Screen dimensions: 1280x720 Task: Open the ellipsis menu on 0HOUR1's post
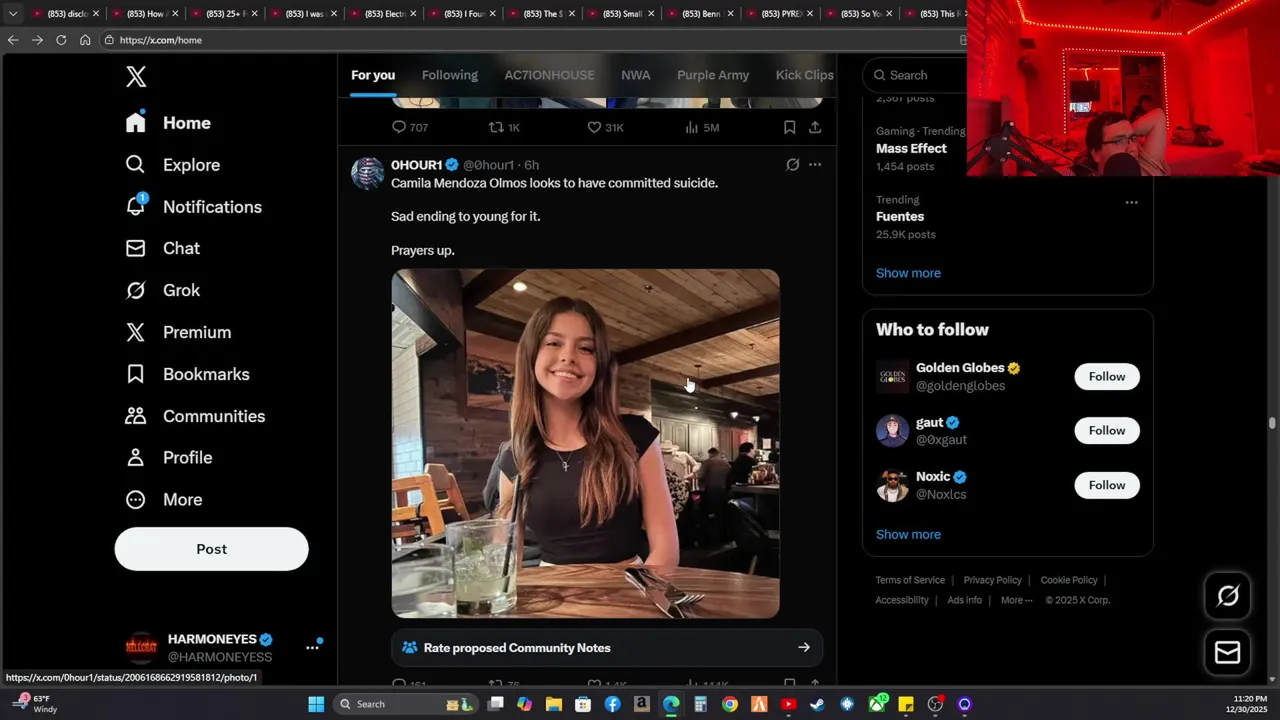pyautogui.click(x=815, y=165)
